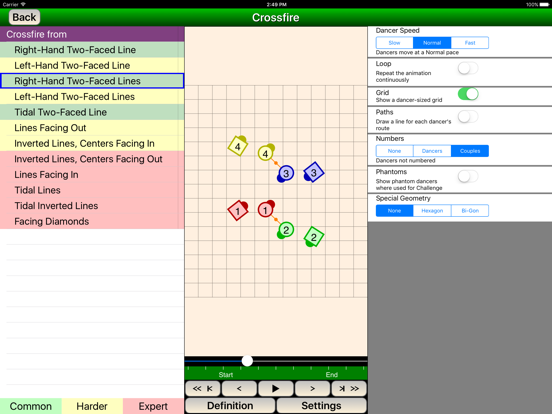Set Special Geometry to Bi-Gon
This screenshot has height=414, width=552.
pos(470,211)
